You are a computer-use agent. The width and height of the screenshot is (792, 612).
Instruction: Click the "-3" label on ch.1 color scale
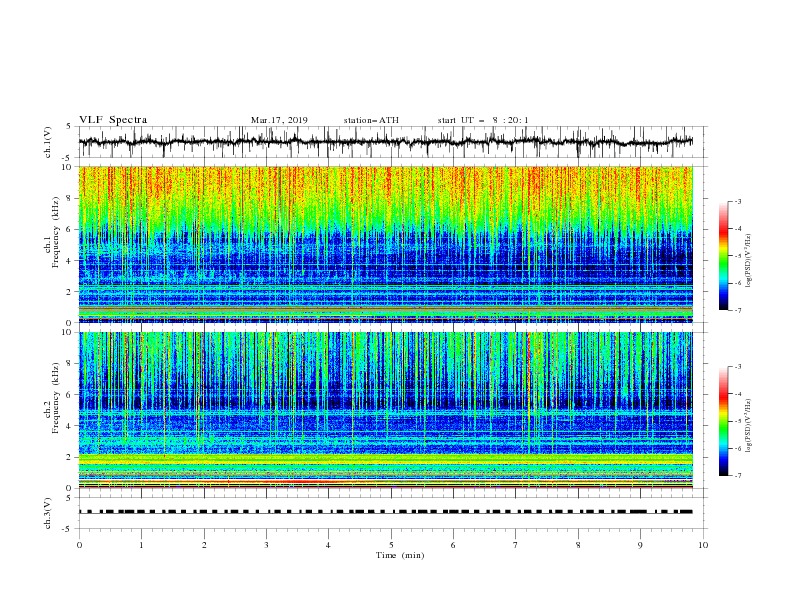[x=737, y=201]
